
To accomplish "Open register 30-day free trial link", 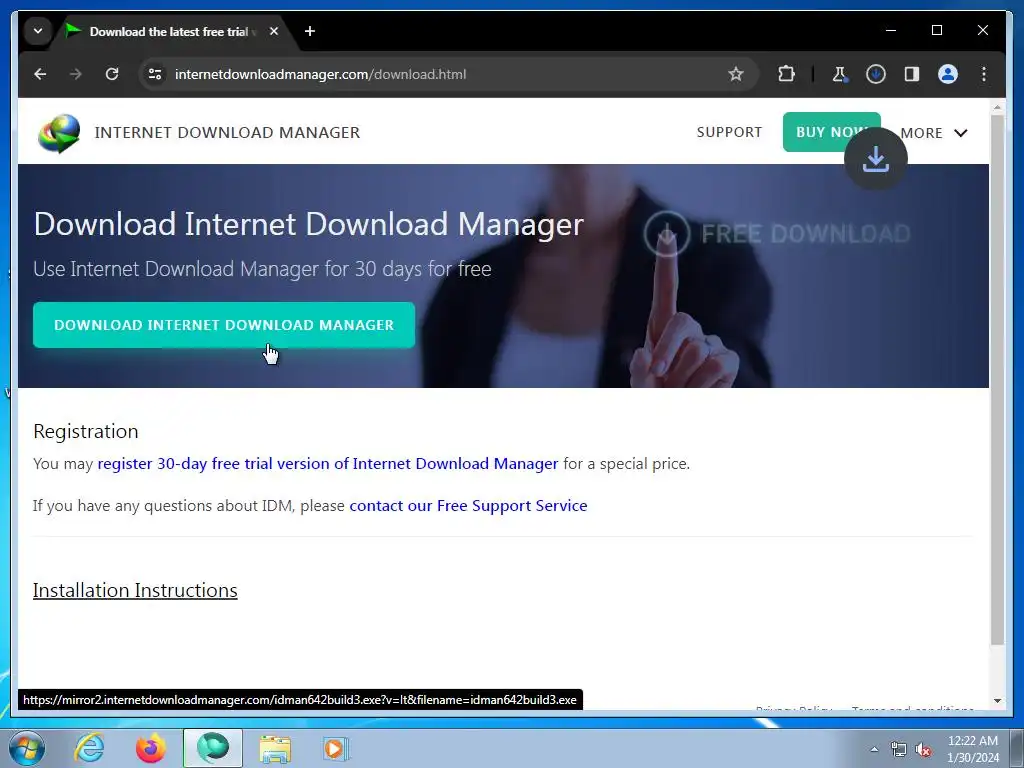I will (x=328, y=464).
